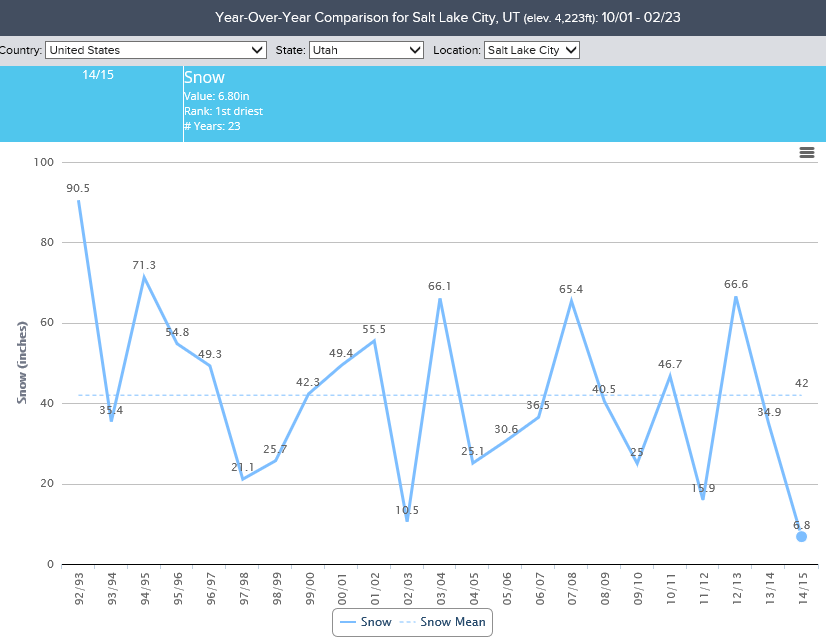Click the dashed Snow Mean line label 42
Screen dimensions: 826x644
tap(801, 383)
